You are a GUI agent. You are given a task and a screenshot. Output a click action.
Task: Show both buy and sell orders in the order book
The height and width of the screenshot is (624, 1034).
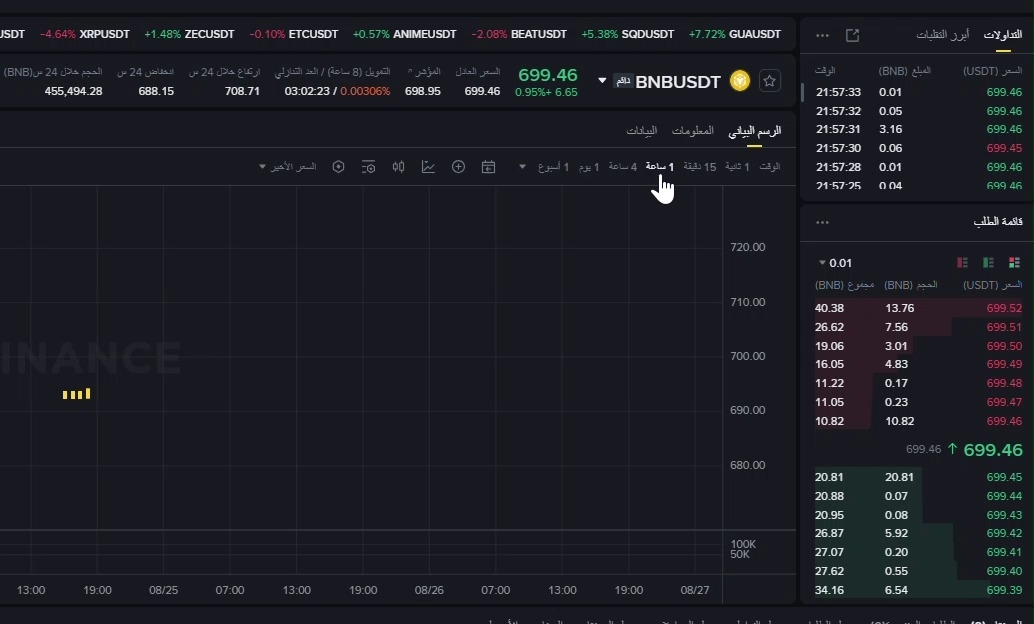pyautogui.click(x=1014, y=263)
